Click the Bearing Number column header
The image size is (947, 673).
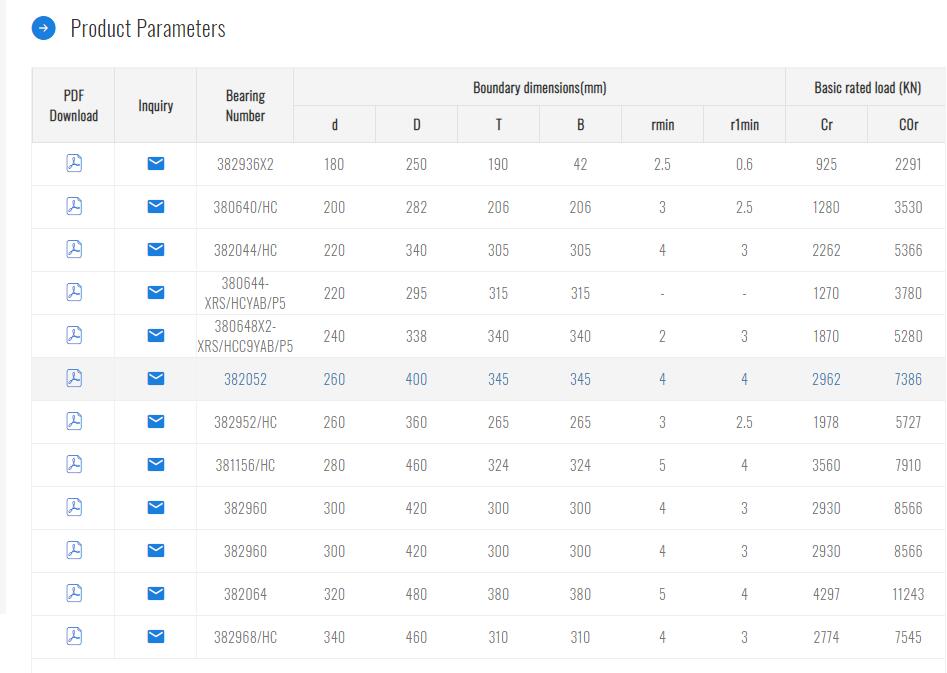click(x=244, y=104)
